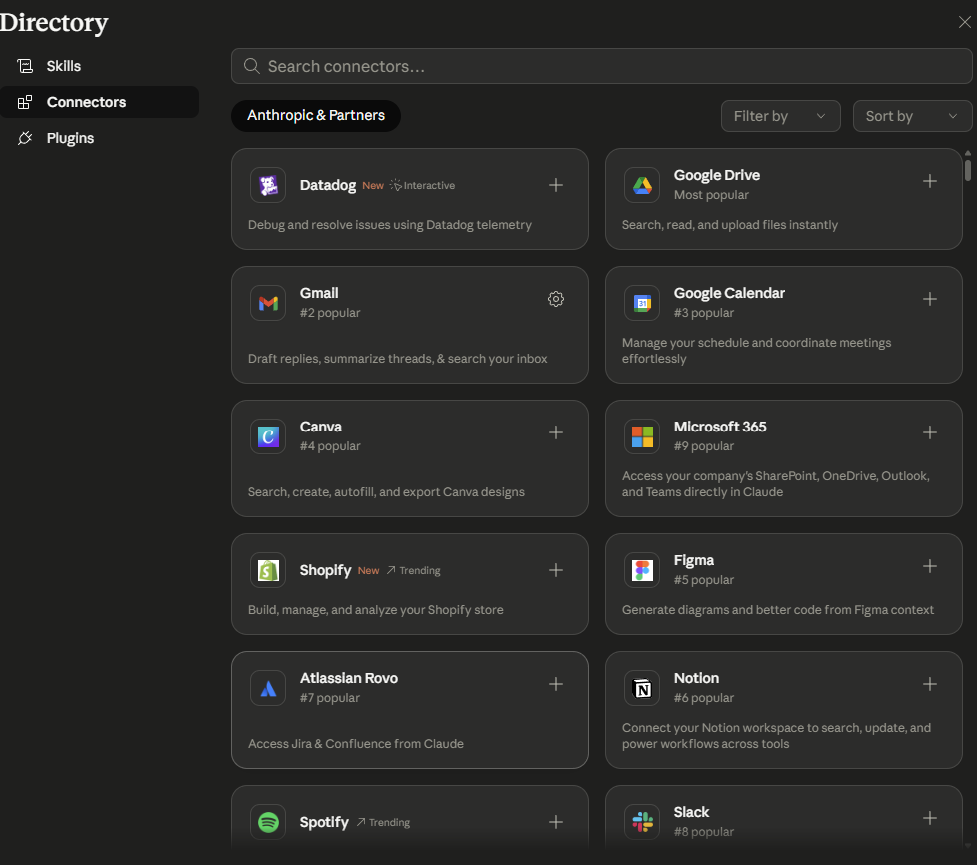Open the Filter by dropdown

point(781,116)
